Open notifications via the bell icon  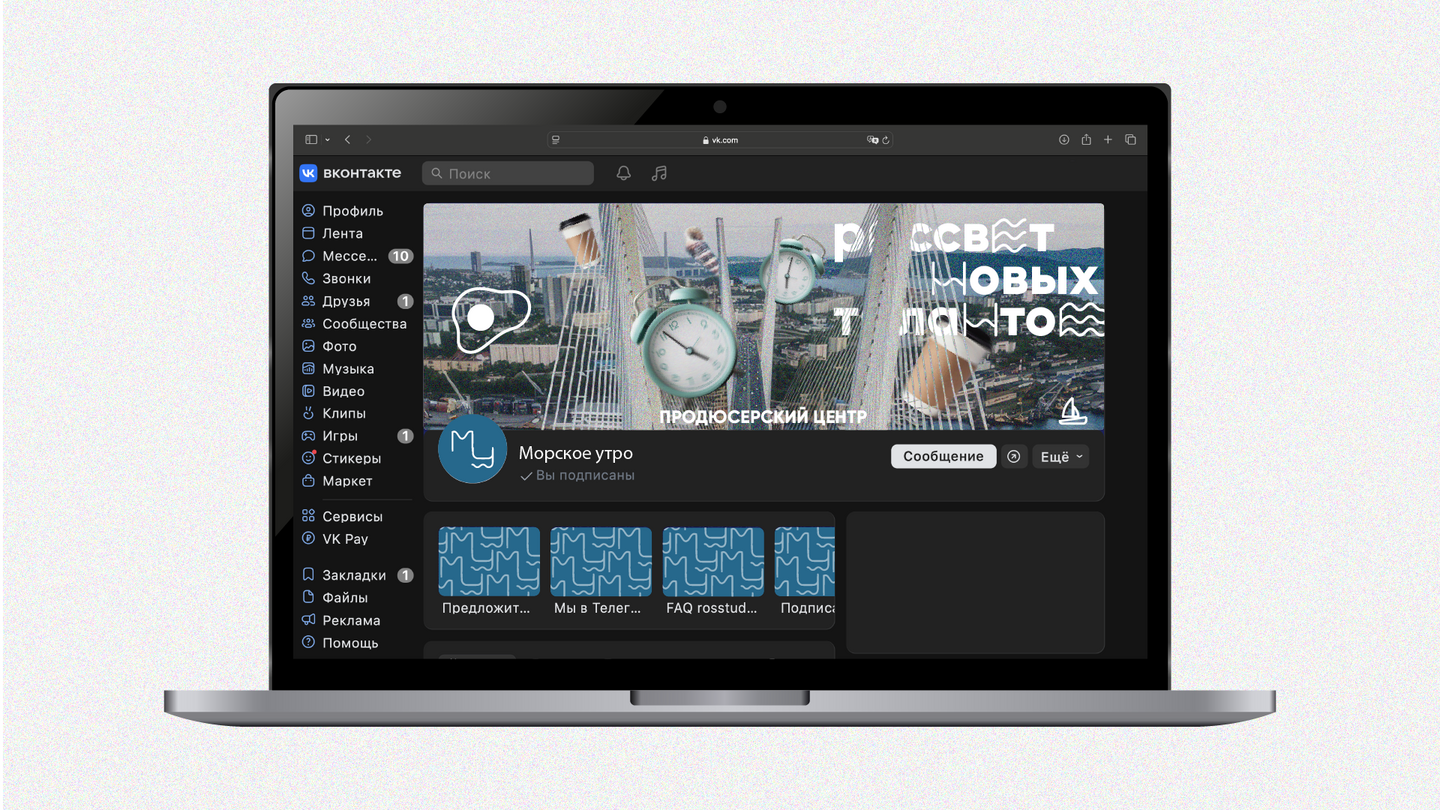pos(623,173)
